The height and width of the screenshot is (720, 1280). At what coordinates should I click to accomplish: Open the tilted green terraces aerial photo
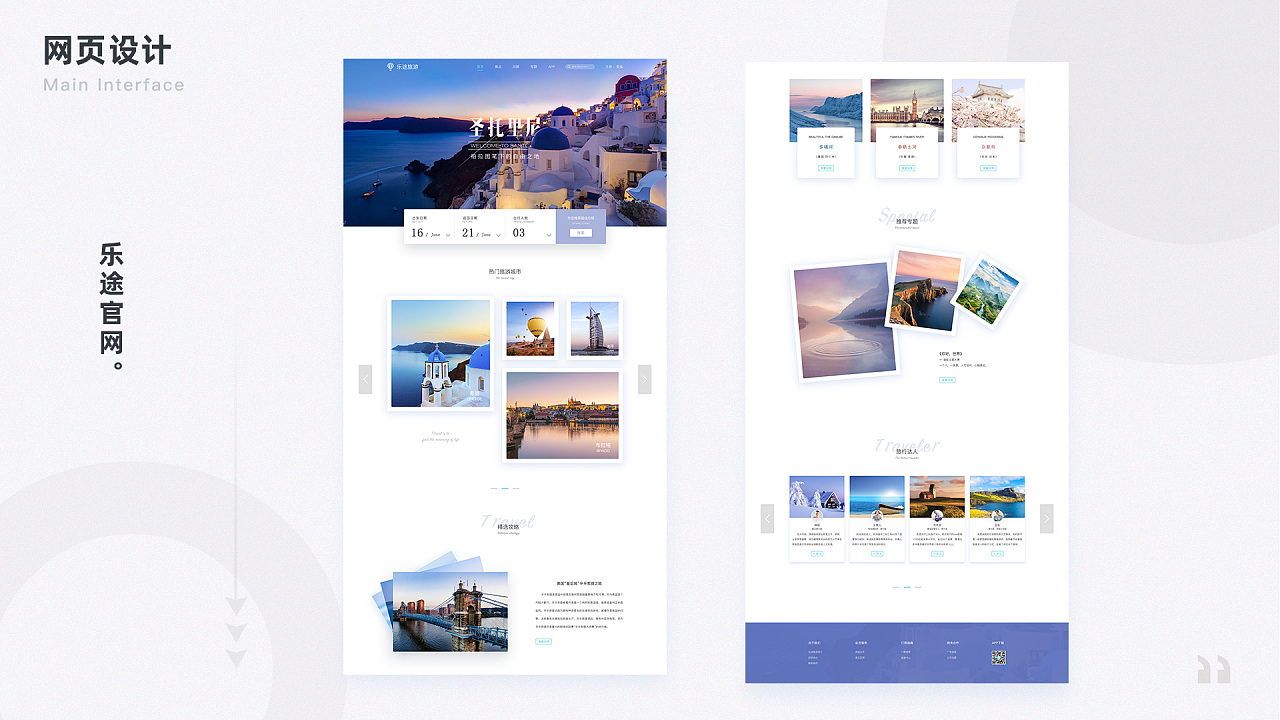click(986, 293)
